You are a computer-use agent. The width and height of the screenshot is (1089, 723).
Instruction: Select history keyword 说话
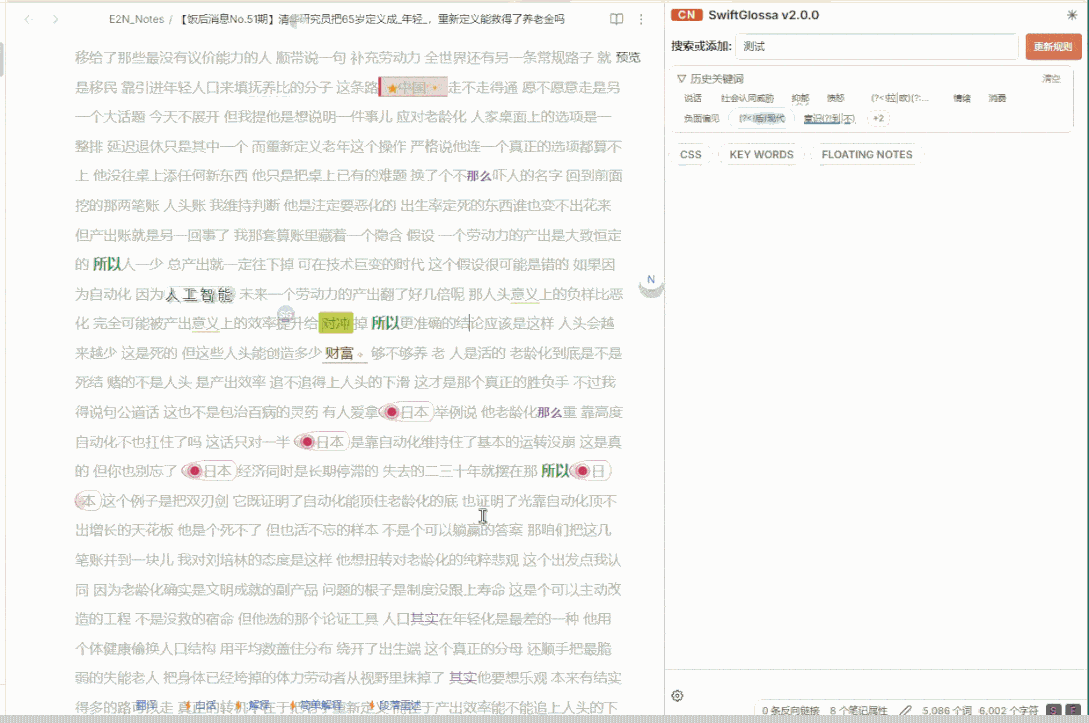coord(692,98)
